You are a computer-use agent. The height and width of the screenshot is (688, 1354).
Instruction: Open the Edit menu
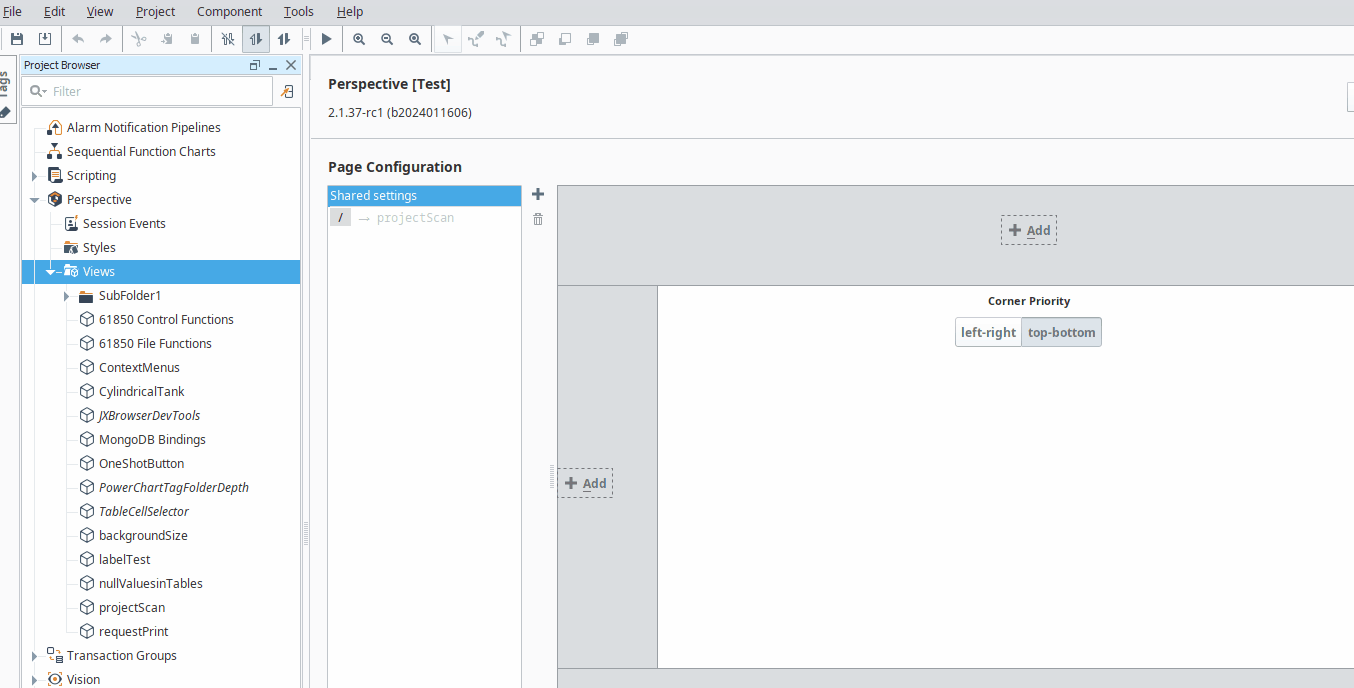[54, 12]
